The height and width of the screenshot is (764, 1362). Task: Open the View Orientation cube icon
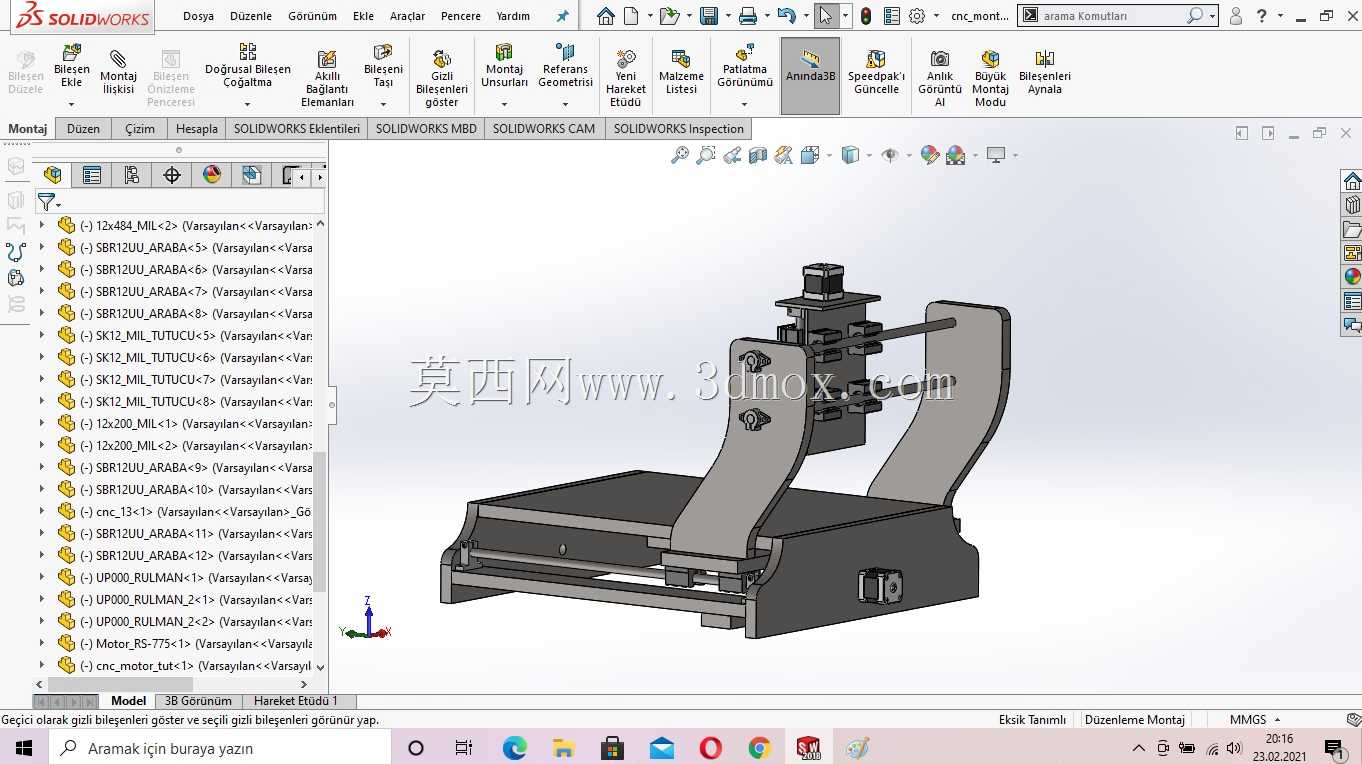[809, 155]
